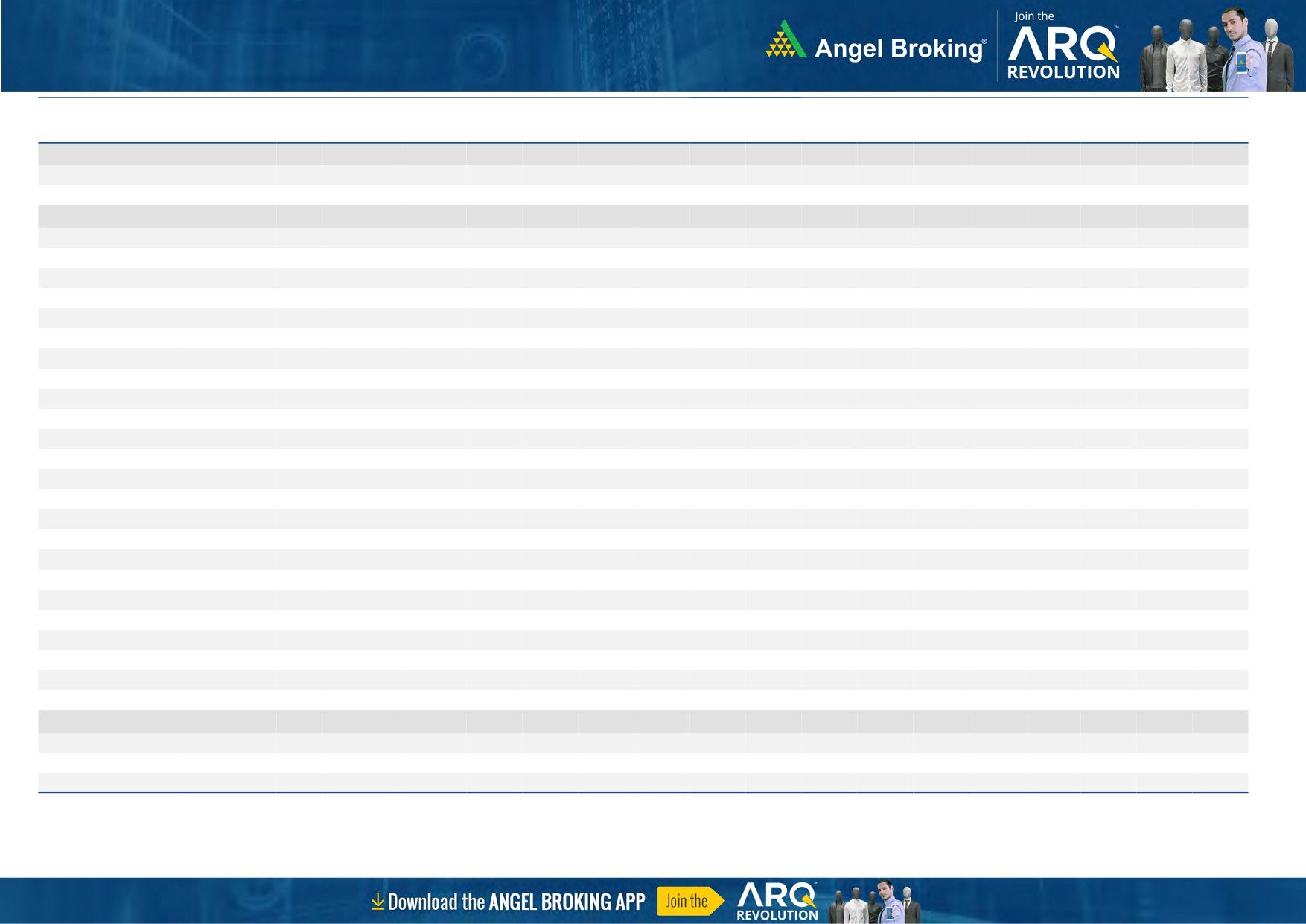1306x924 pixels.
Task: Click the empty title area above the table
Action: [643, 120]
